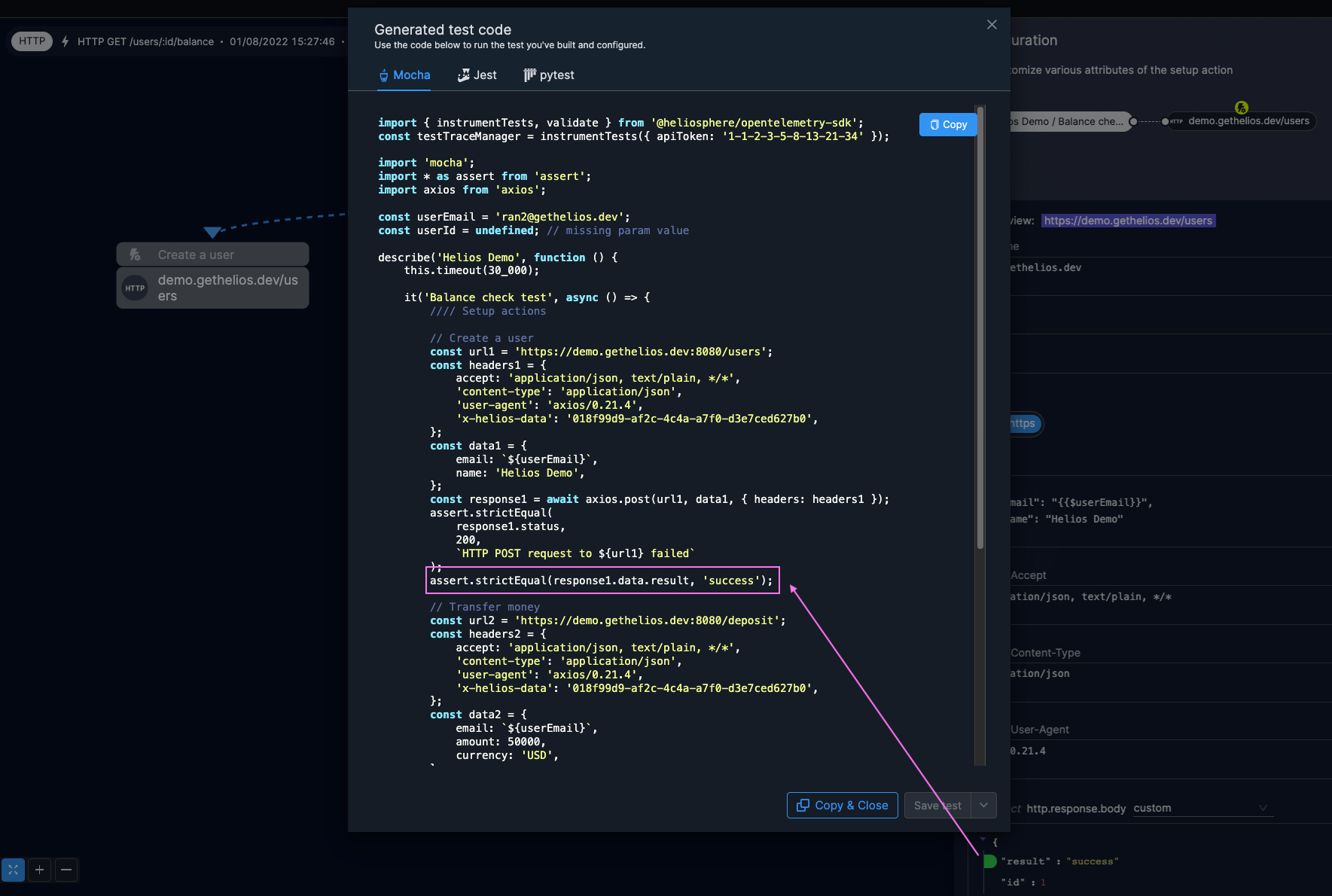The height and width of the screenshot is (896, 1332).
Task: Switch to the Jest tab
Action: click(x=477, y=75)
